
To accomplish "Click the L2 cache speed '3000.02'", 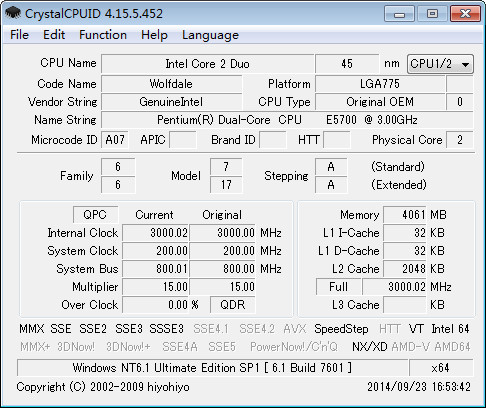I will pos(395,287).
